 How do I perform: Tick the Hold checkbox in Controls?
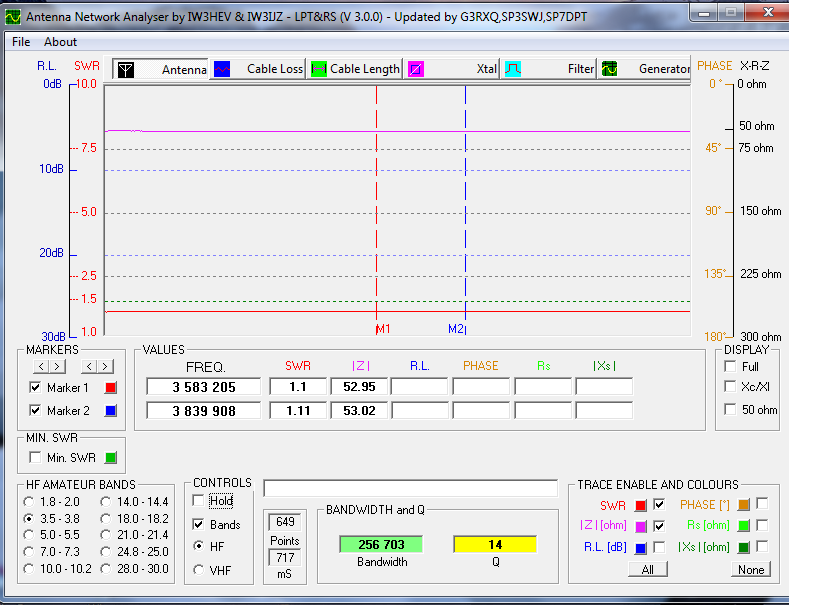pyautogui.click(x=199, y=501)
